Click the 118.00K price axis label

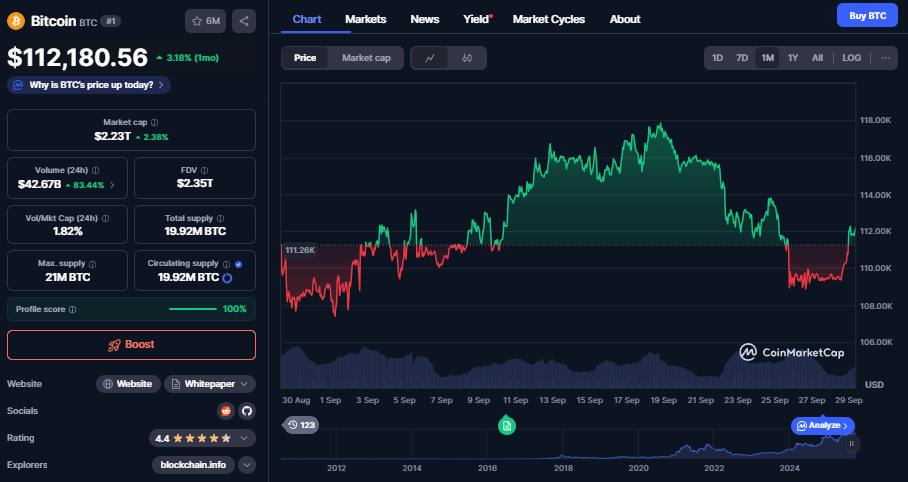coord(875,120)
